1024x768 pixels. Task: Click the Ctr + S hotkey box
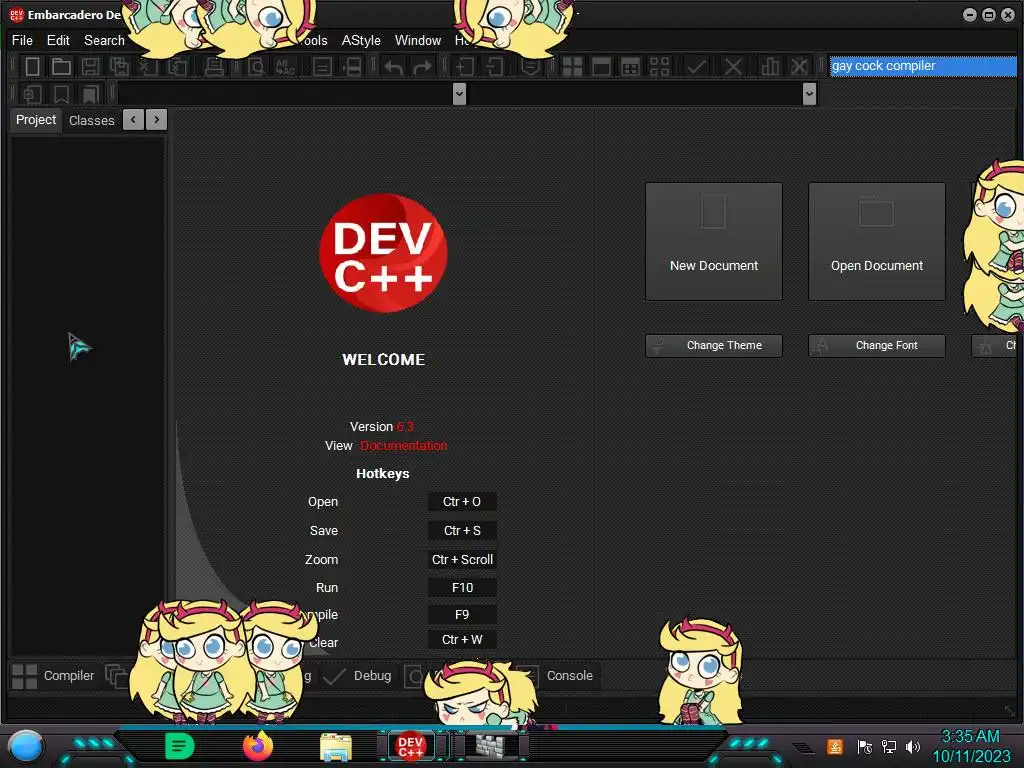point(462,530)
